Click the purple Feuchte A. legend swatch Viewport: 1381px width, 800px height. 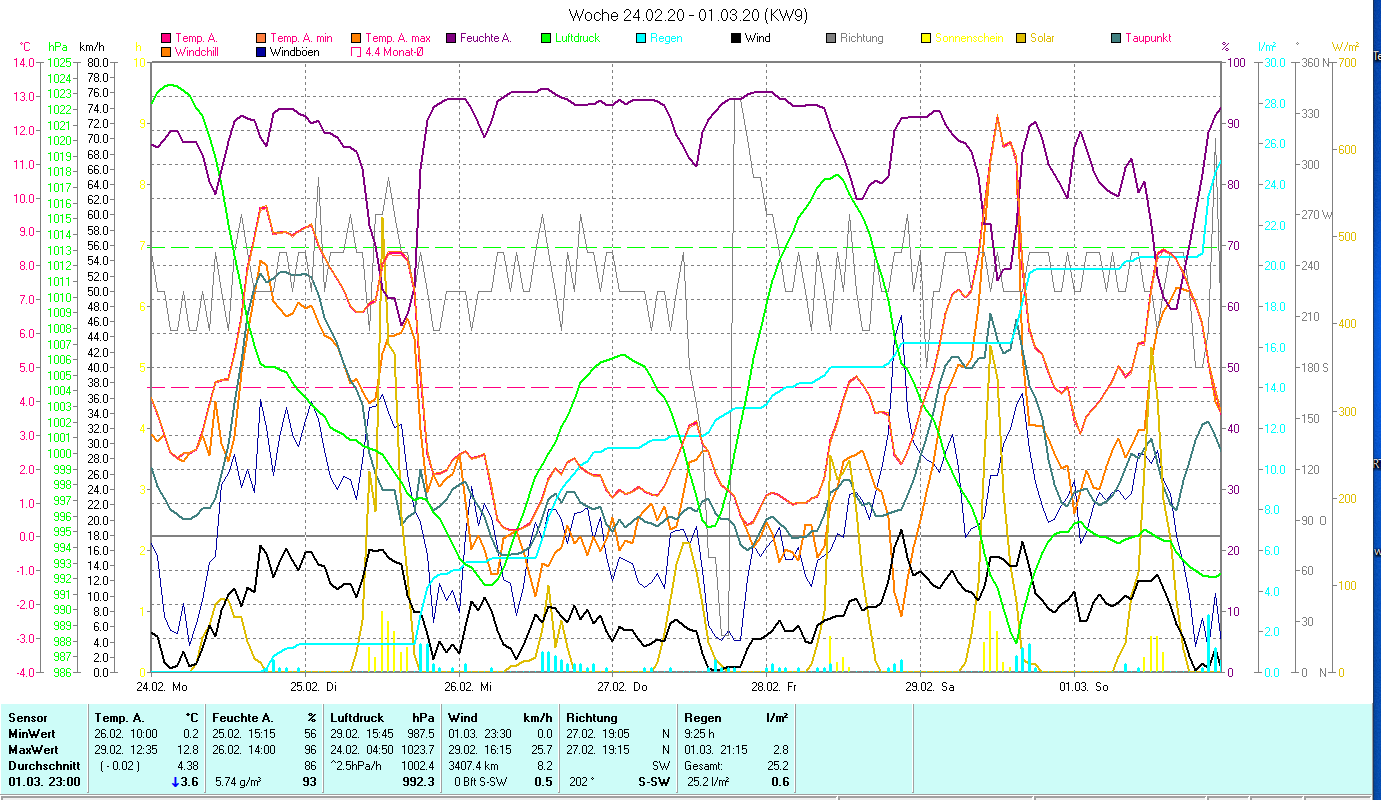coord(451,39)
